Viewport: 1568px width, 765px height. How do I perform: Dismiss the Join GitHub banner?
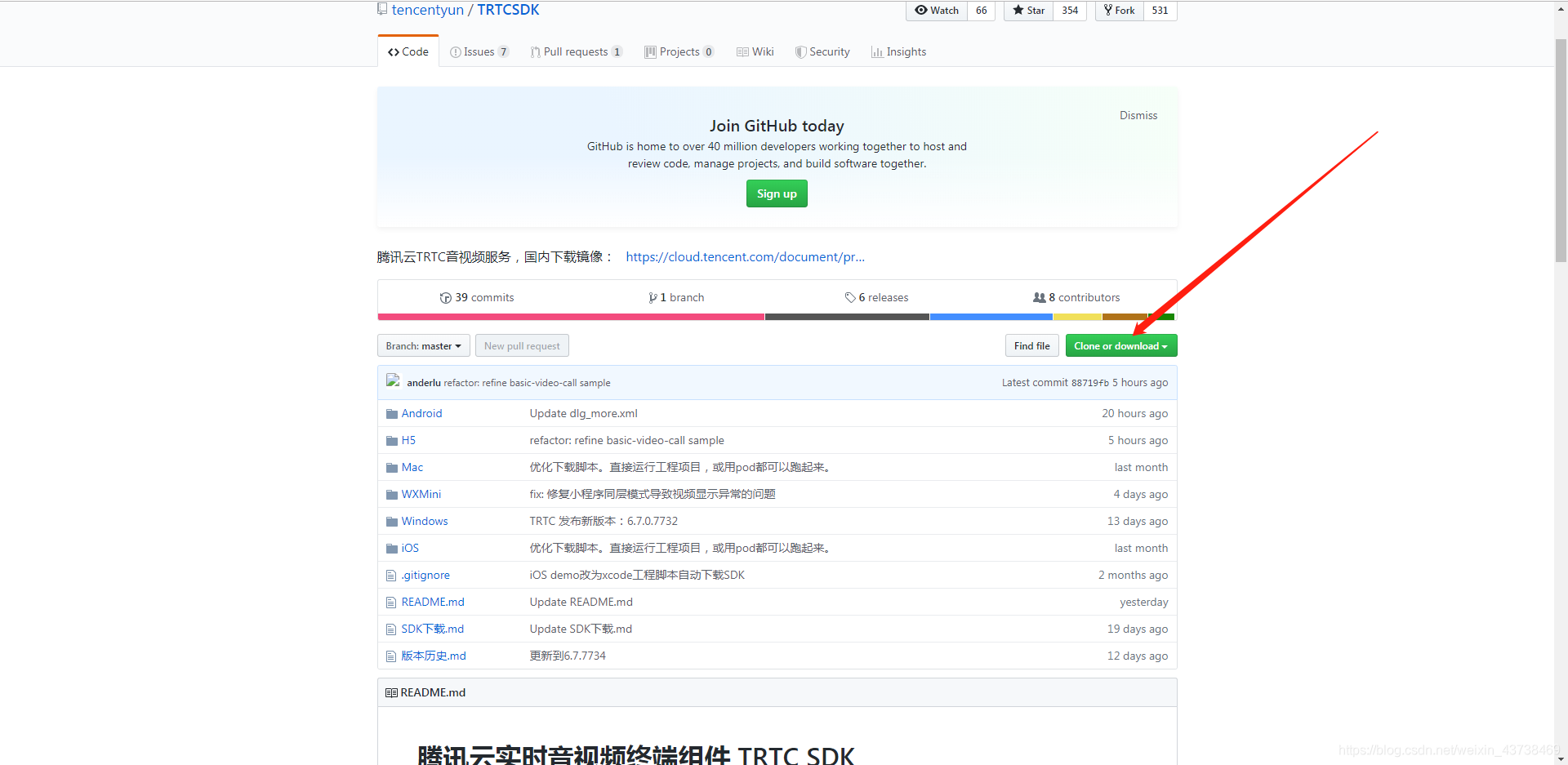1138,115
